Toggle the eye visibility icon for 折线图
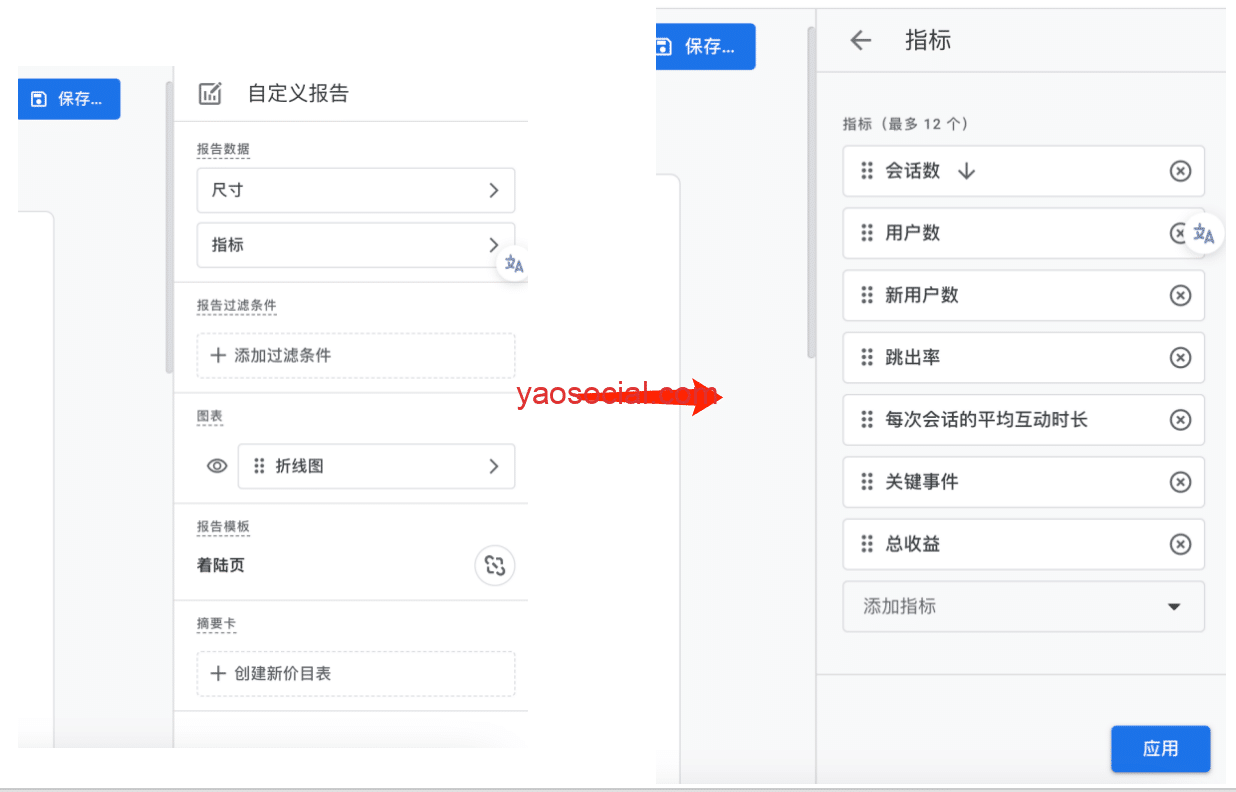 (217, 466)
